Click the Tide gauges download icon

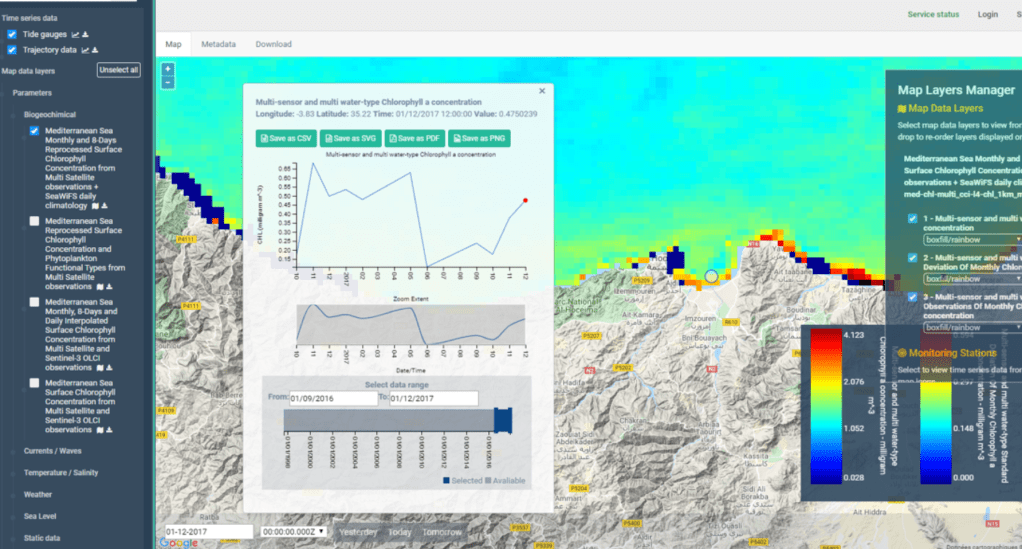pos(85,34)
